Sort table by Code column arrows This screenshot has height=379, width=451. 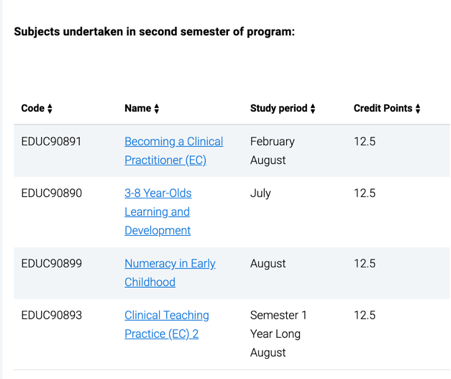[x=50, y=108]
